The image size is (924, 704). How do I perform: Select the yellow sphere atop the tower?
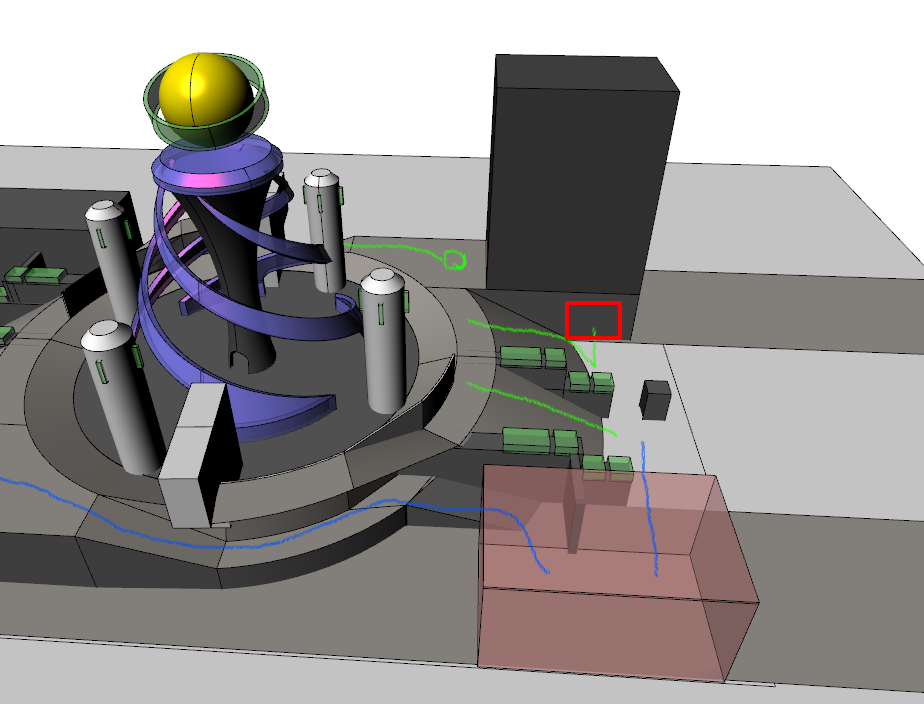pyautogui.click(x=206, y=98)
